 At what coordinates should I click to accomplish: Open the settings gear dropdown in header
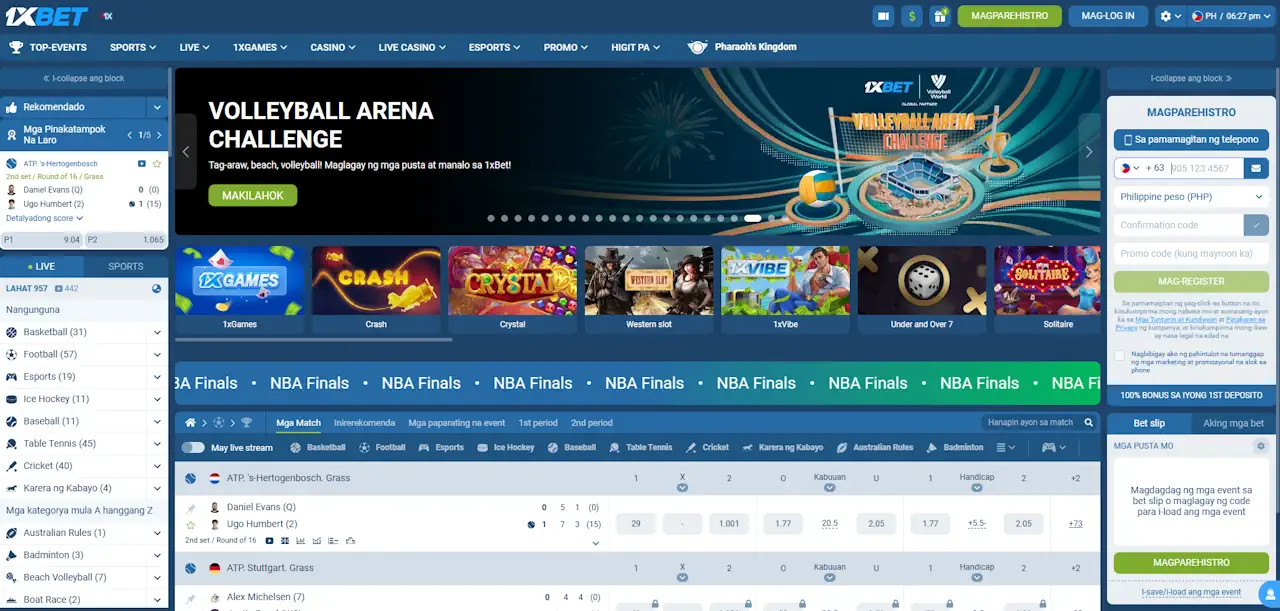(x=1169, y=16)
